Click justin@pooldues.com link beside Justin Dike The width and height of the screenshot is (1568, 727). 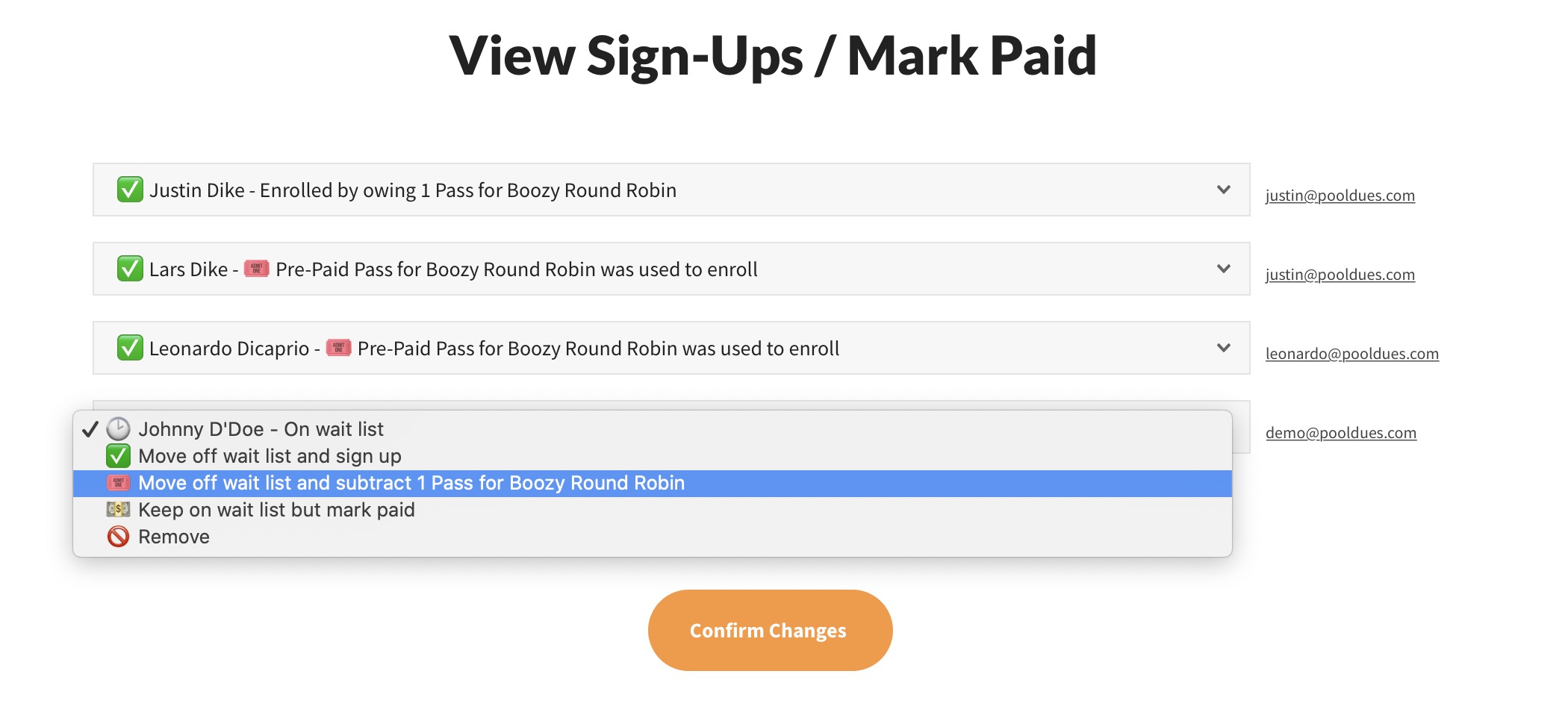1340,196
